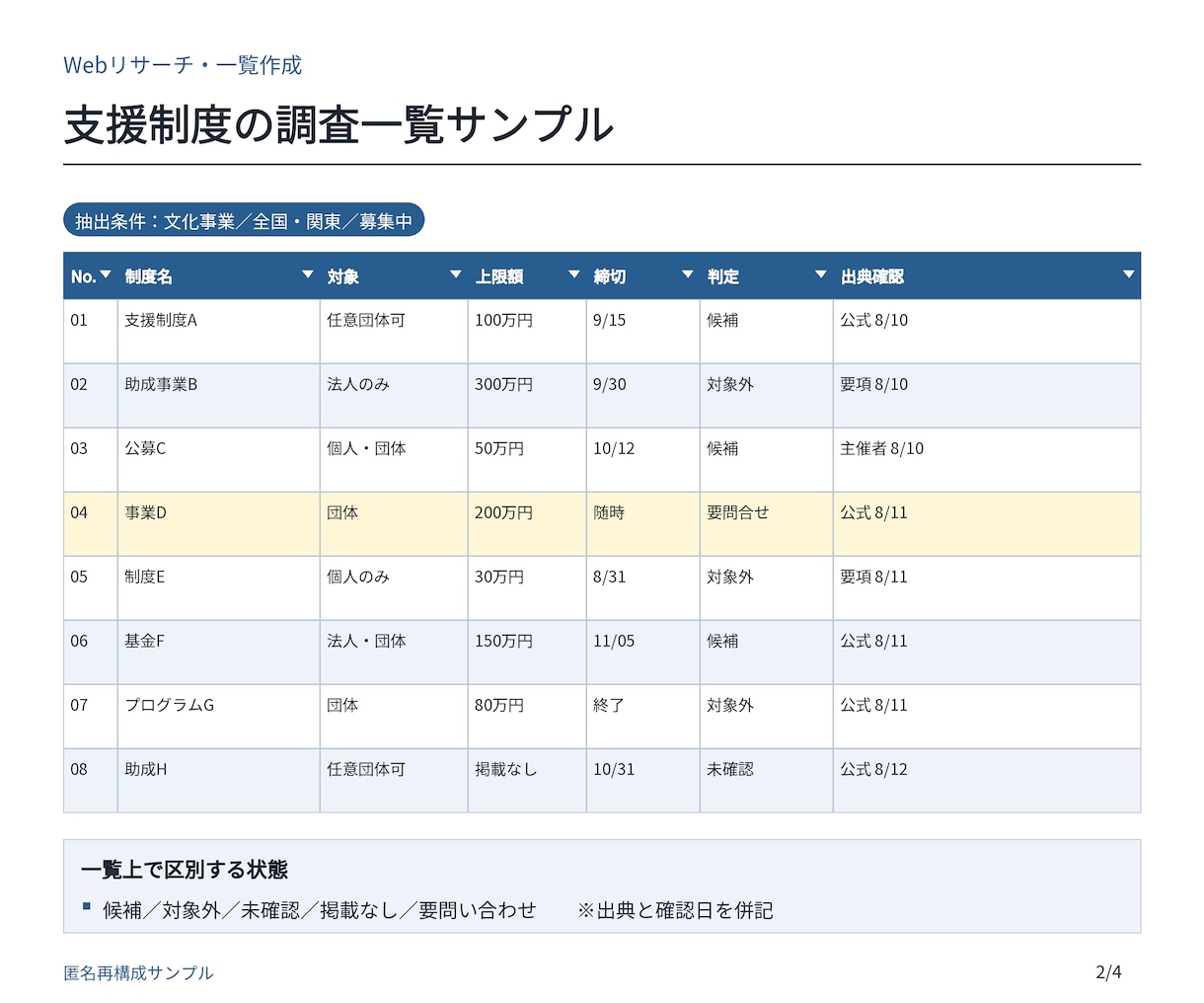Select source cell 公式 8/12
The width and height of the screenshot is (1204, 1003).
987,780
